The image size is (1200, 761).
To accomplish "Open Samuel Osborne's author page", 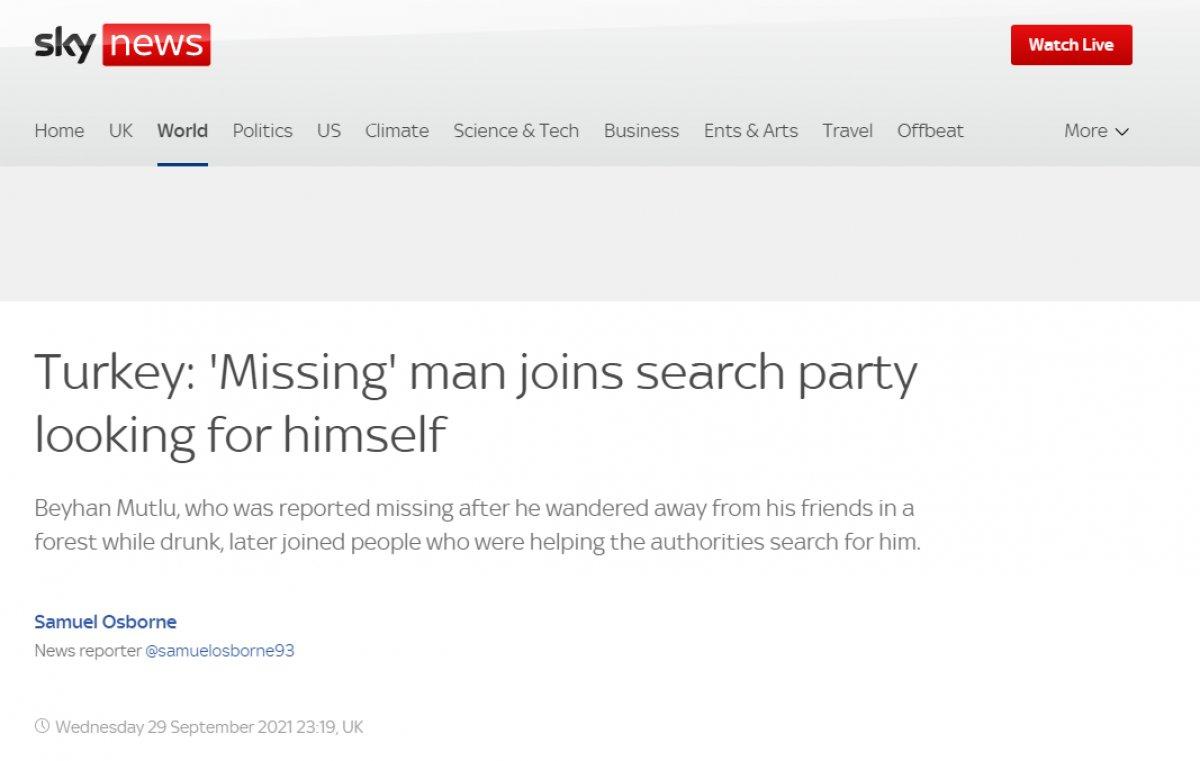I will tap(105, 622).
